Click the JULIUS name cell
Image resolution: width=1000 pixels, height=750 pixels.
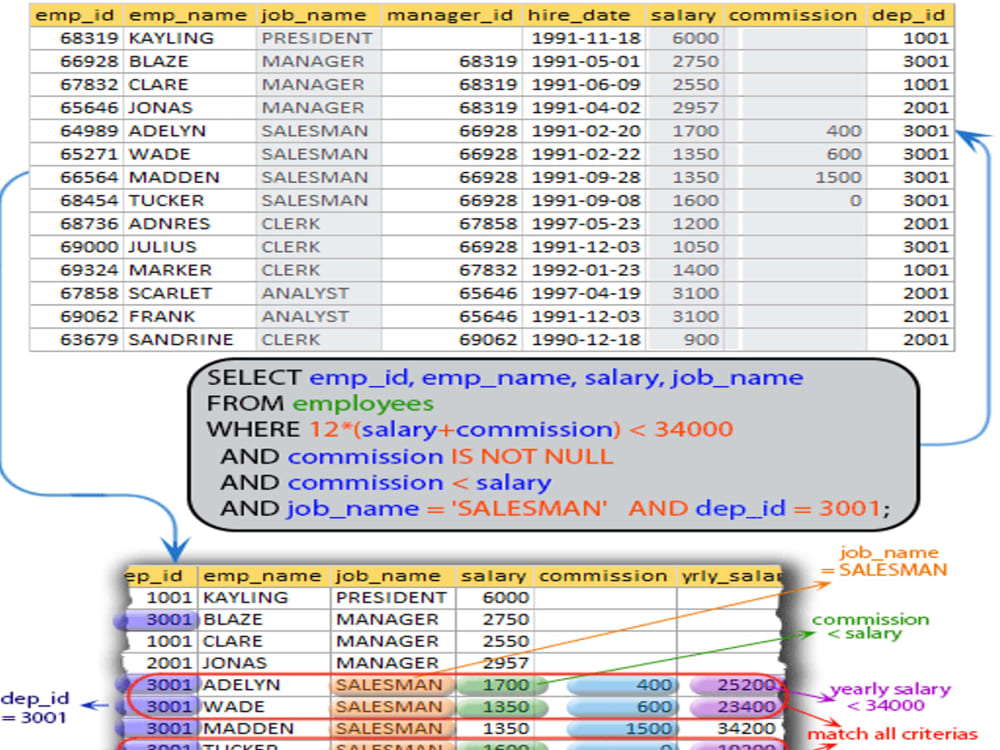[189, 247]
